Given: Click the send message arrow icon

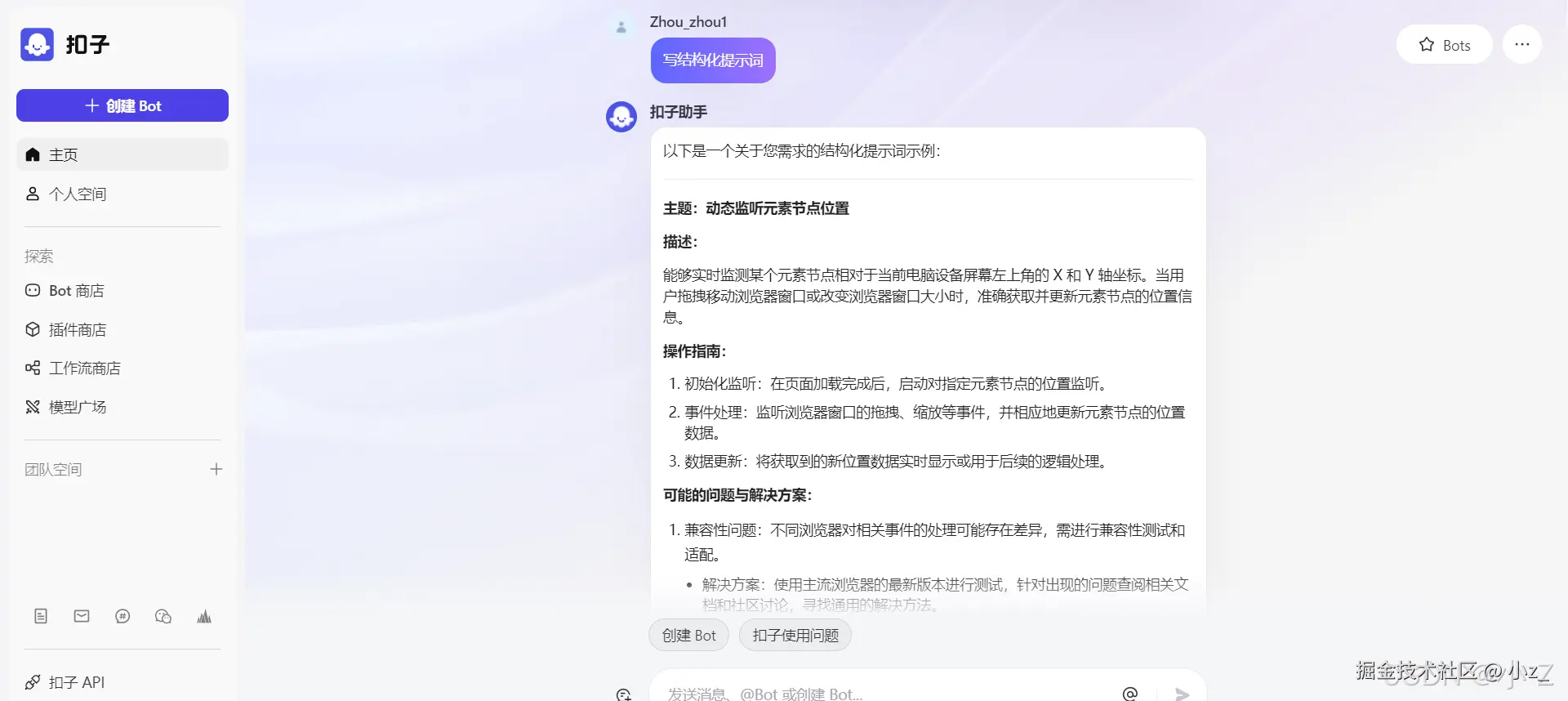Looking at the screenshot, I should click(1182, 694).
